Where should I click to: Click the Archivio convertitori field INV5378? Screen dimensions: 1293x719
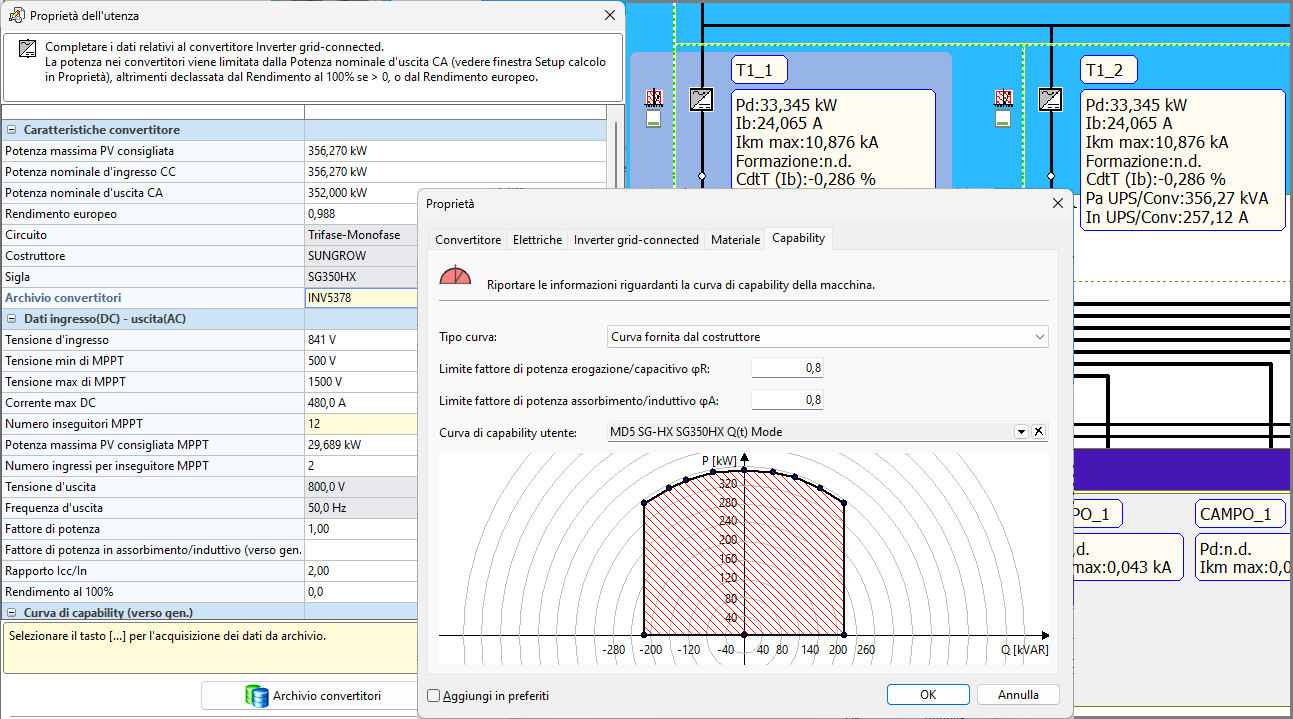pyautogui.click(x=361, y=298)
